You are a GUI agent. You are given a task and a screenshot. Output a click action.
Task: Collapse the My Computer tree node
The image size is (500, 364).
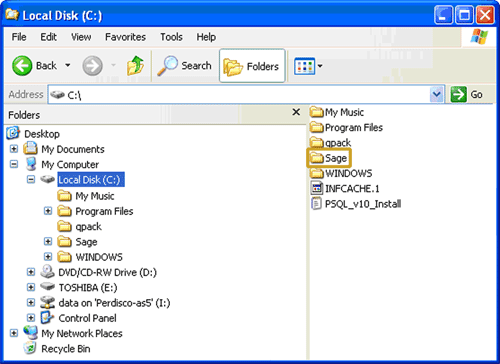tap(14, 164)
